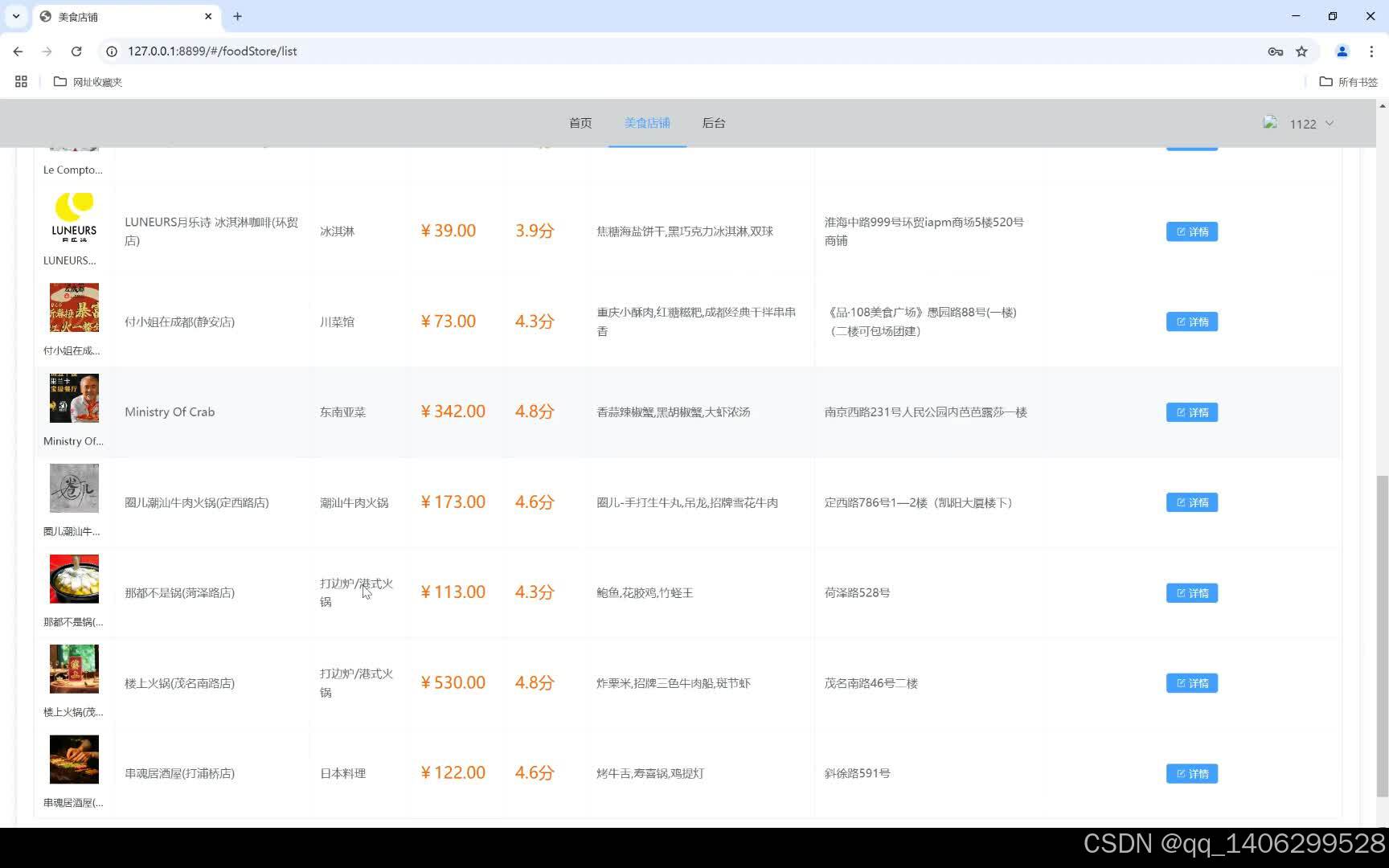Image resolution: width=1389 pixels, height=868 pixels.
Task: Switch to the 首页 nav tab
Action: point(580,123)
